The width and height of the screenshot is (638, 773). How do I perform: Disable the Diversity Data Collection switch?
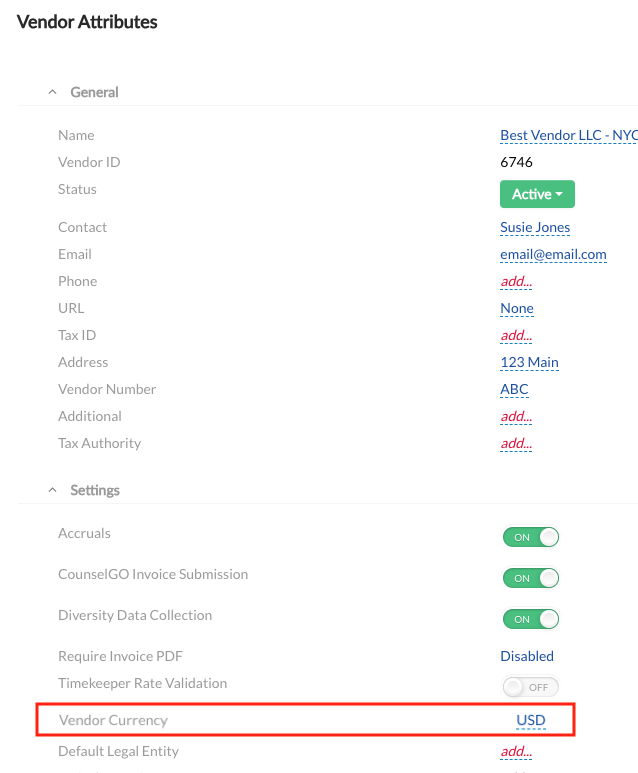[530, 619]
